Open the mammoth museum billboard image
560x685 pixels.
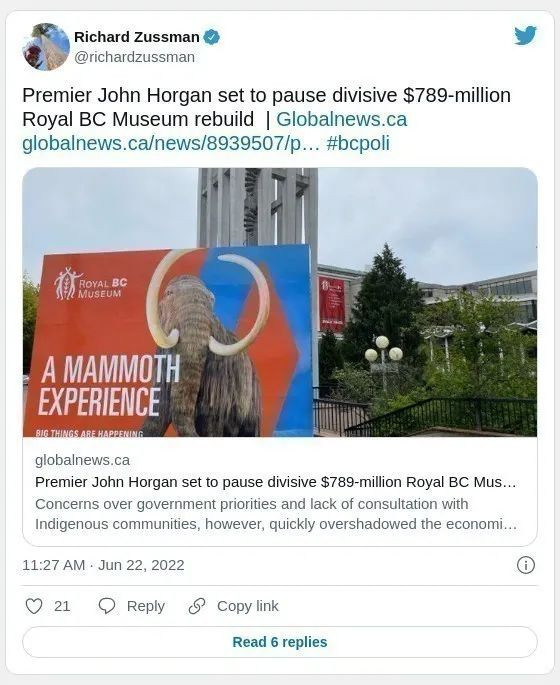[x=280, y=302]
